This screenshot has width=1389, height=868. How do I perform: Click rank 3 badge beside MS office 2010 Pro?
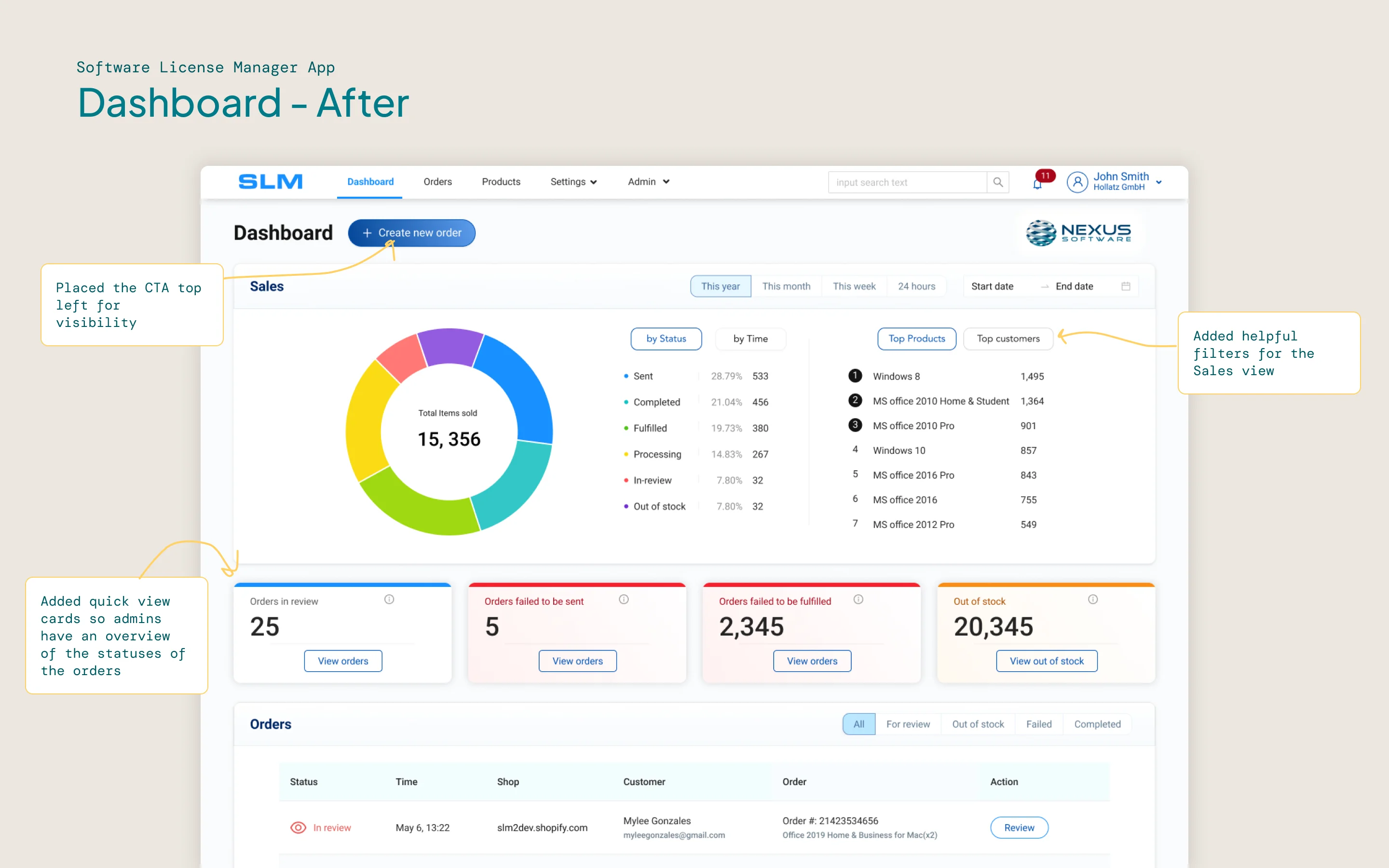coord(855,425)
